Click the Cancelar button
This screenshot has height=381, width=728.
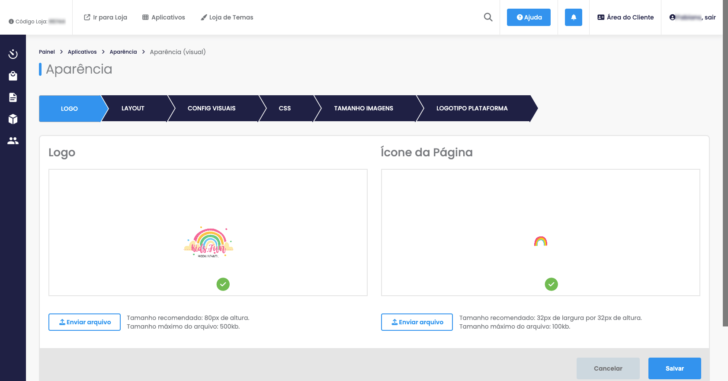coord(608,368)
